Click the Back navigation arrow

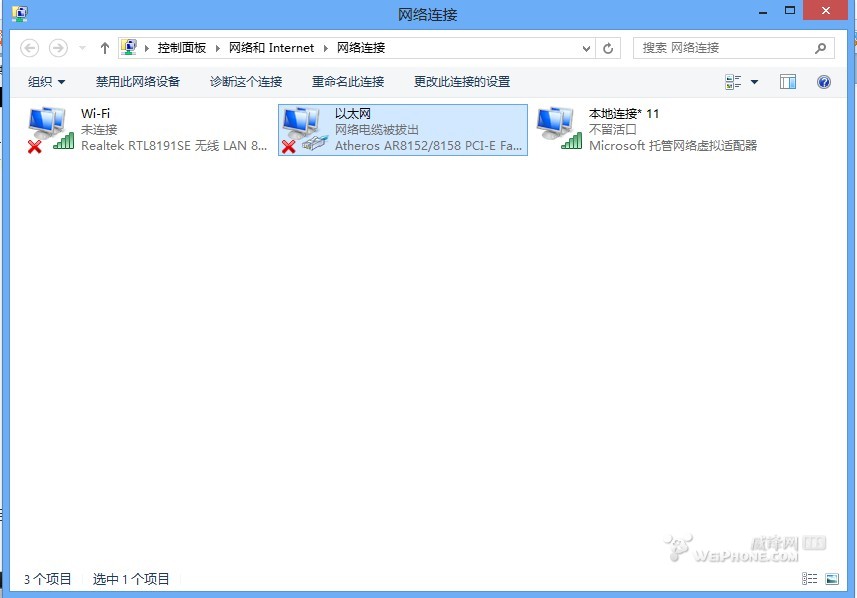click(30, 48)
